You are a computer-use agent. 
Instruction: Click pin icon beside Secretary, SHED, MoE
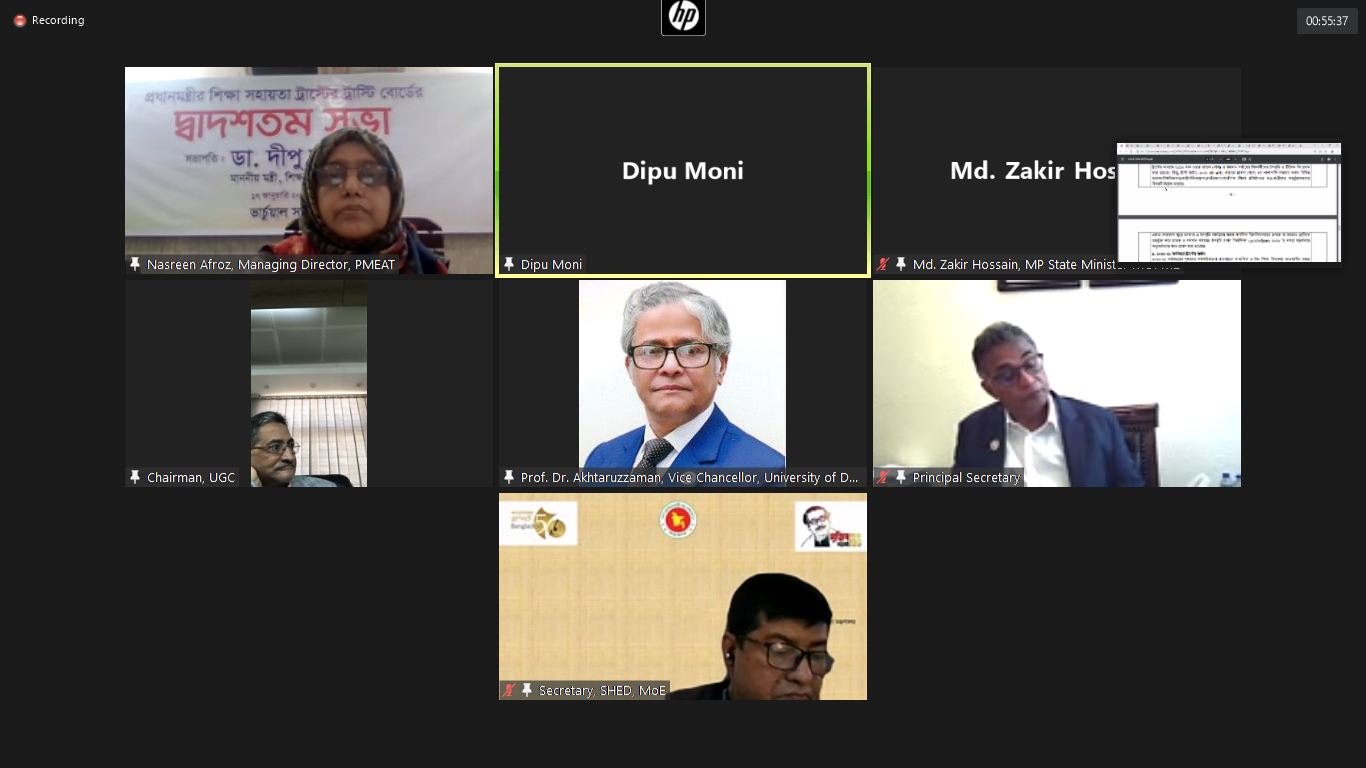click(527, 690)
